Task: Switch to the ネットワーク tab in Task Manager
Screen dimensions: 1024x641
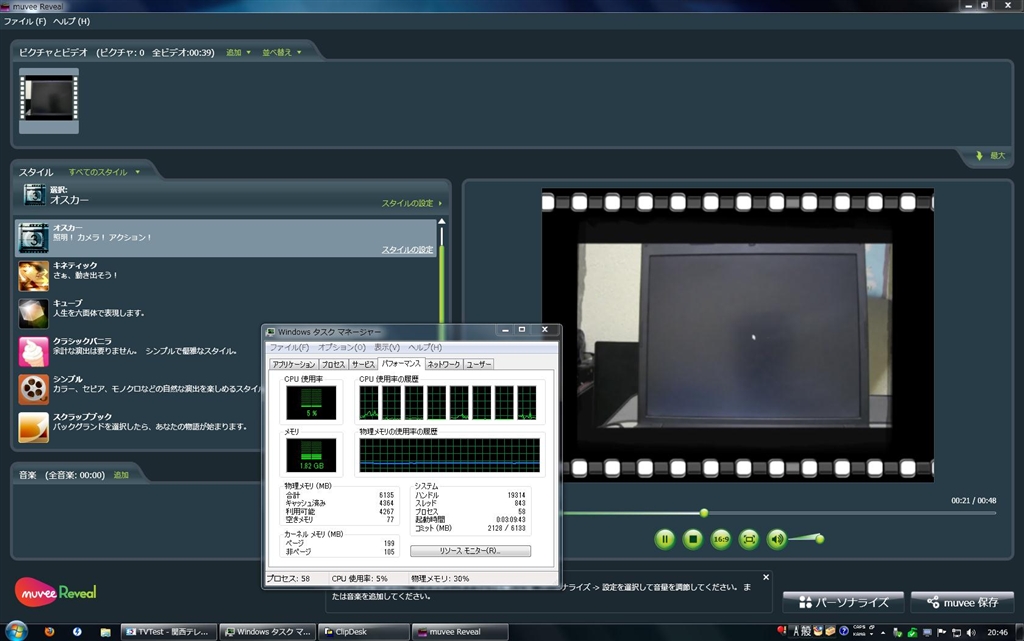Action: pos(444,364)
